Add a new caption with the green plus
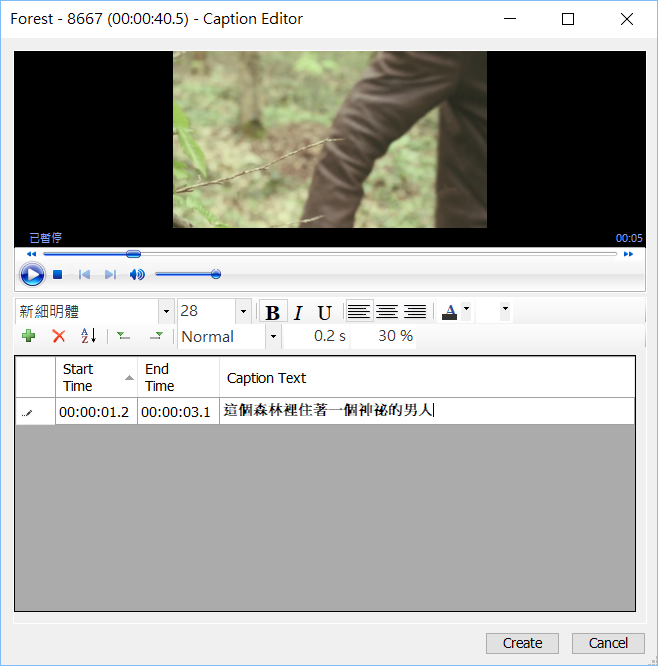Screen dimensions: 658x666 tap(28, 336)
